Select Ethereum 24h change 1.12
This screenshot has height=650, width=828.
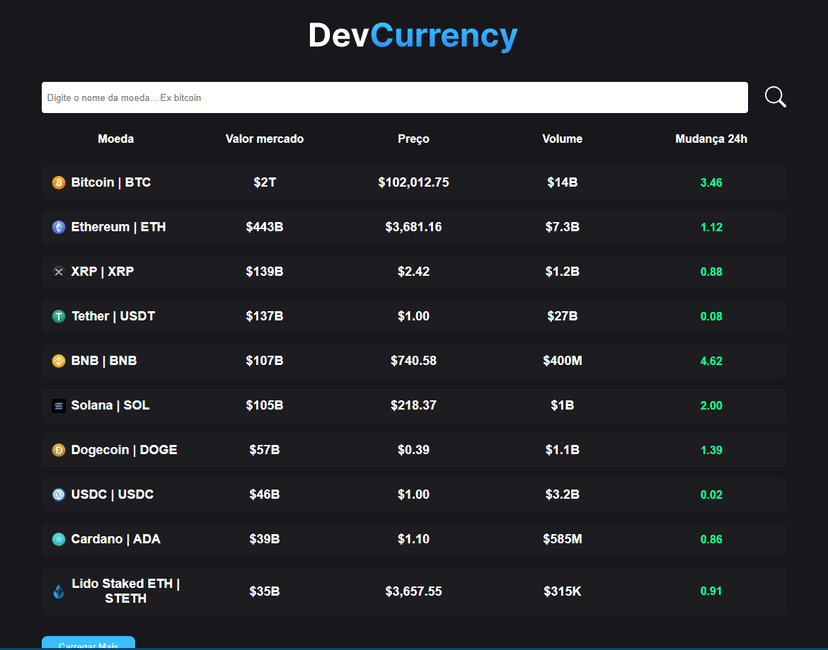(x=711, y=227)
